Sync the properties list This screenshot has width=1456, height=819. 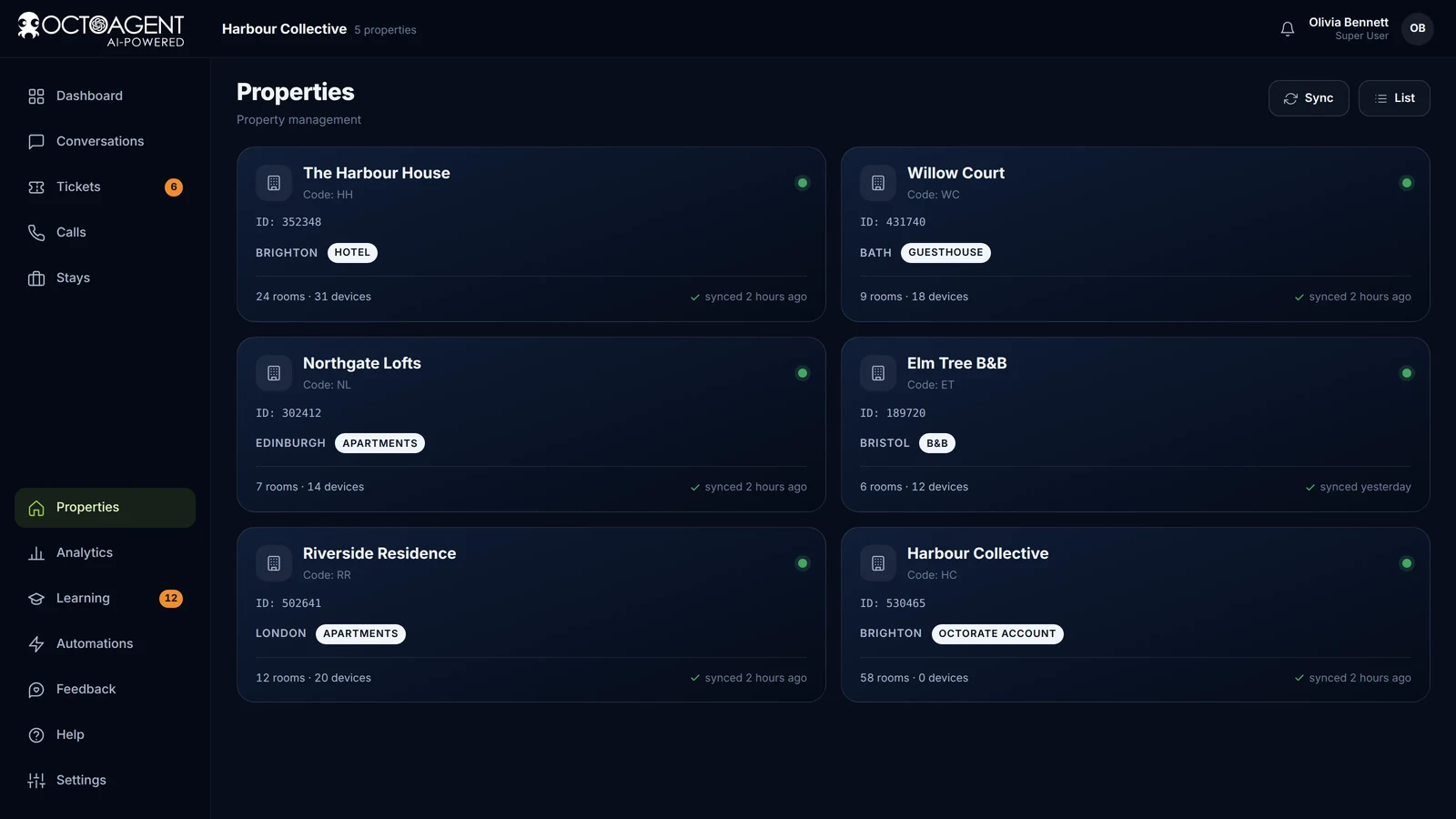[x=1309, y=98]
